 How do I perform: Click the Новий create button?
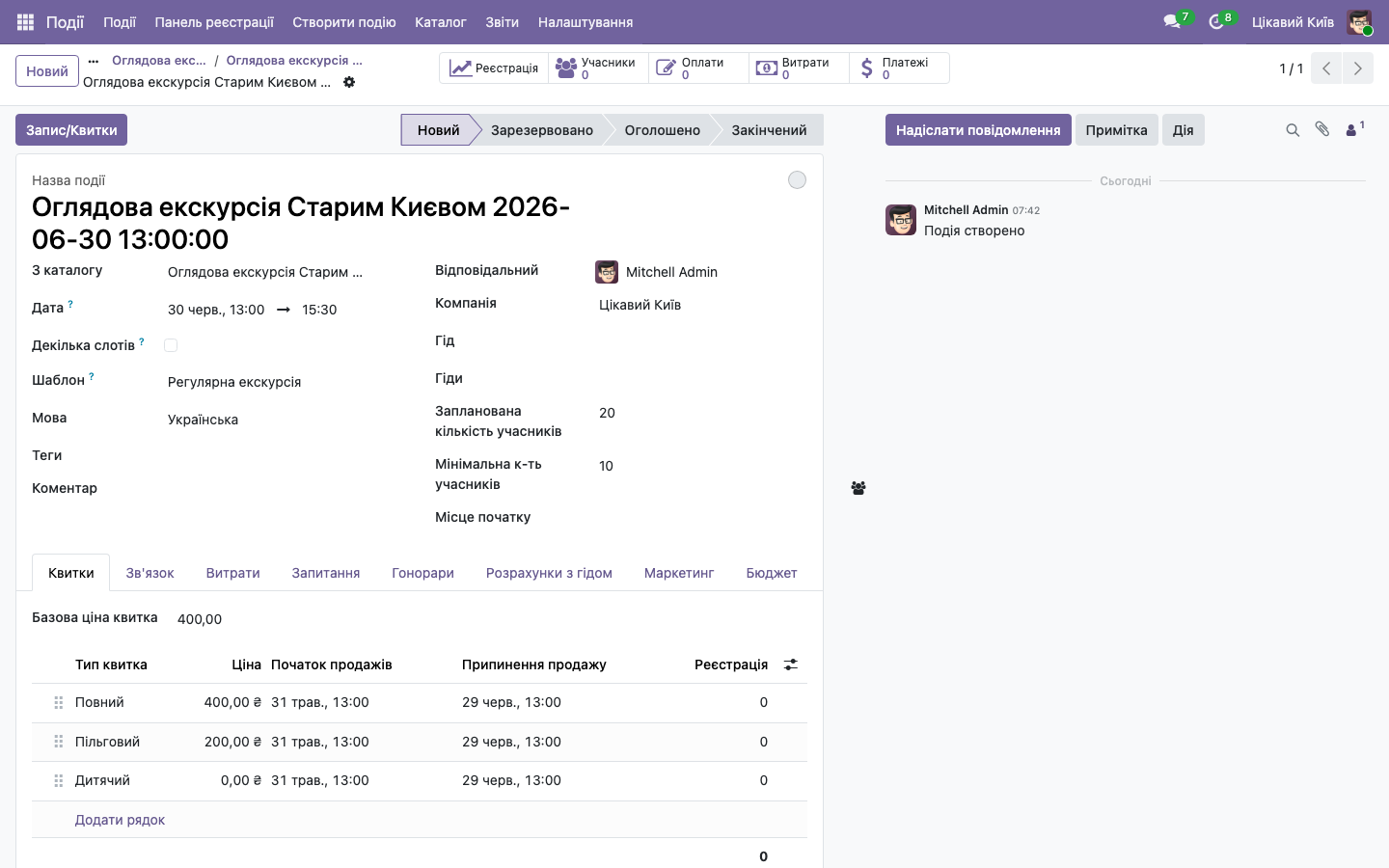tap(47, 71)
